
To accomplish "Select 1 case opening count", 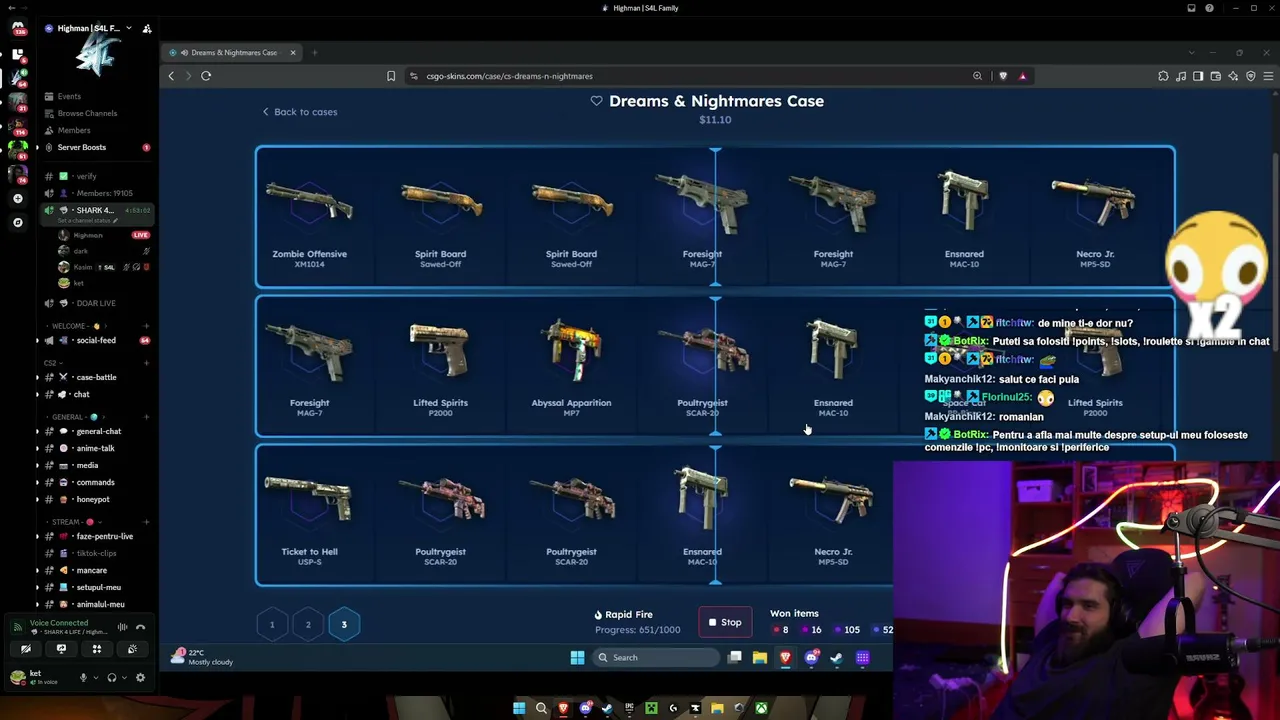I will (x=272, y=624).
